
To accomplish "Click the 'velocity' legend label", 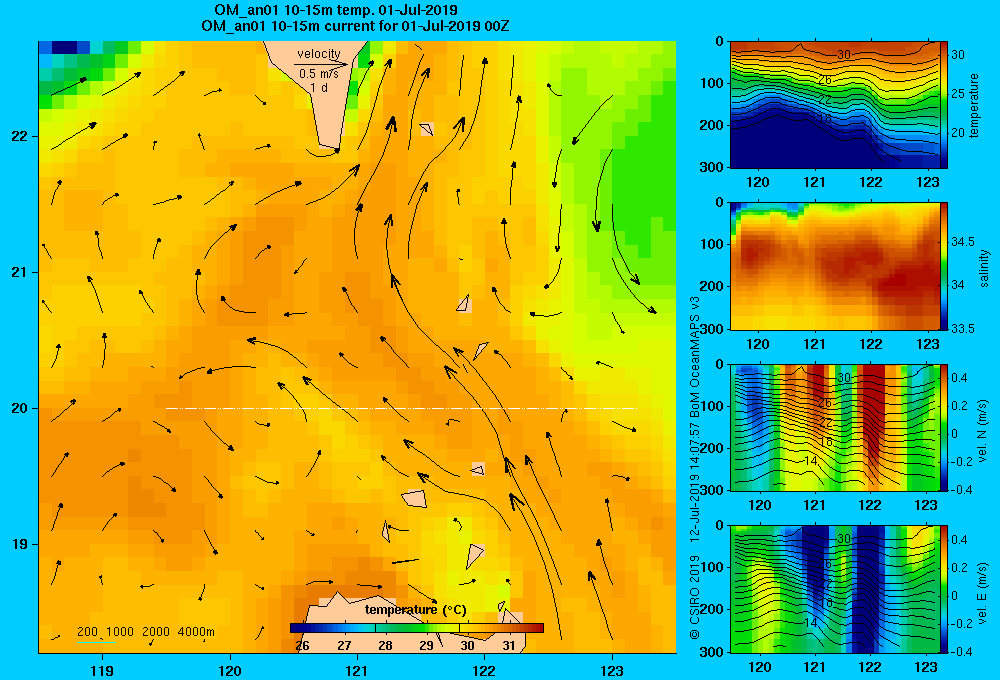I will click(x=319, y=54).
